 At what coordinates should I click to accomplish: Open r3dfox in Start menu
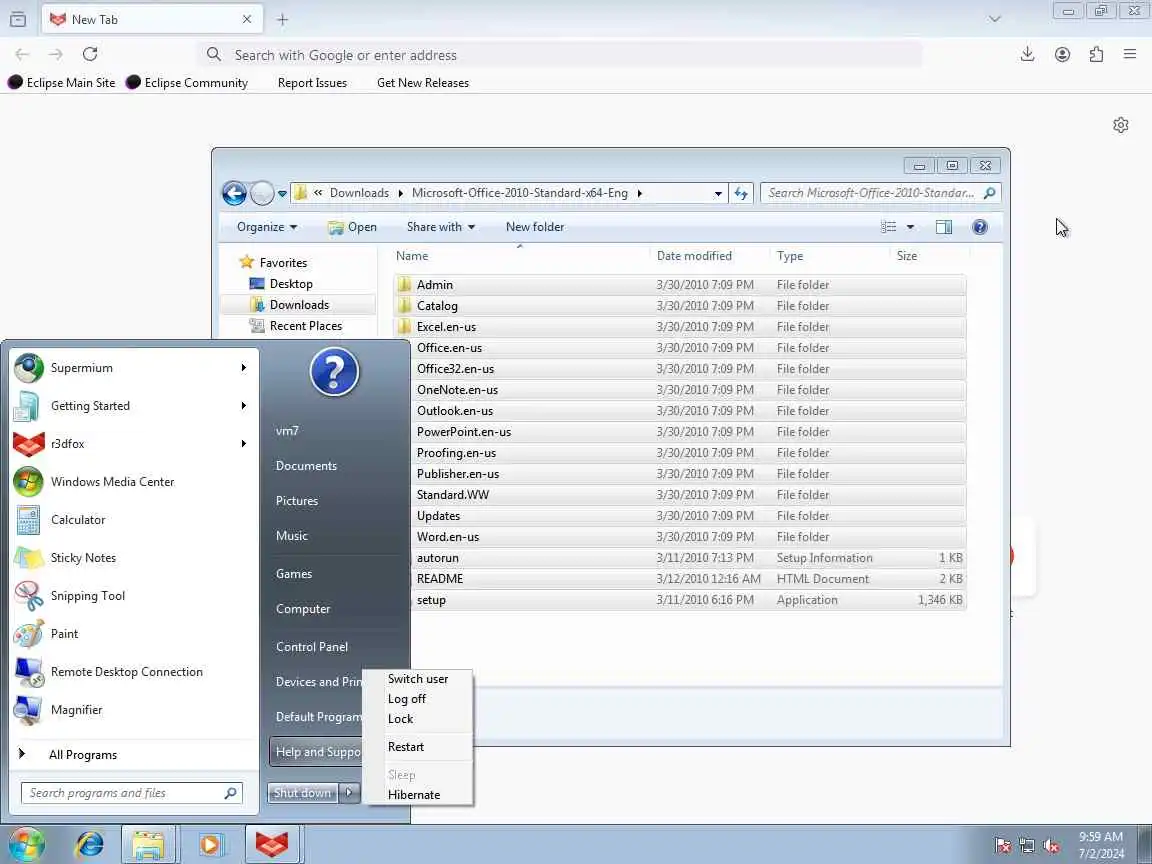134,444
